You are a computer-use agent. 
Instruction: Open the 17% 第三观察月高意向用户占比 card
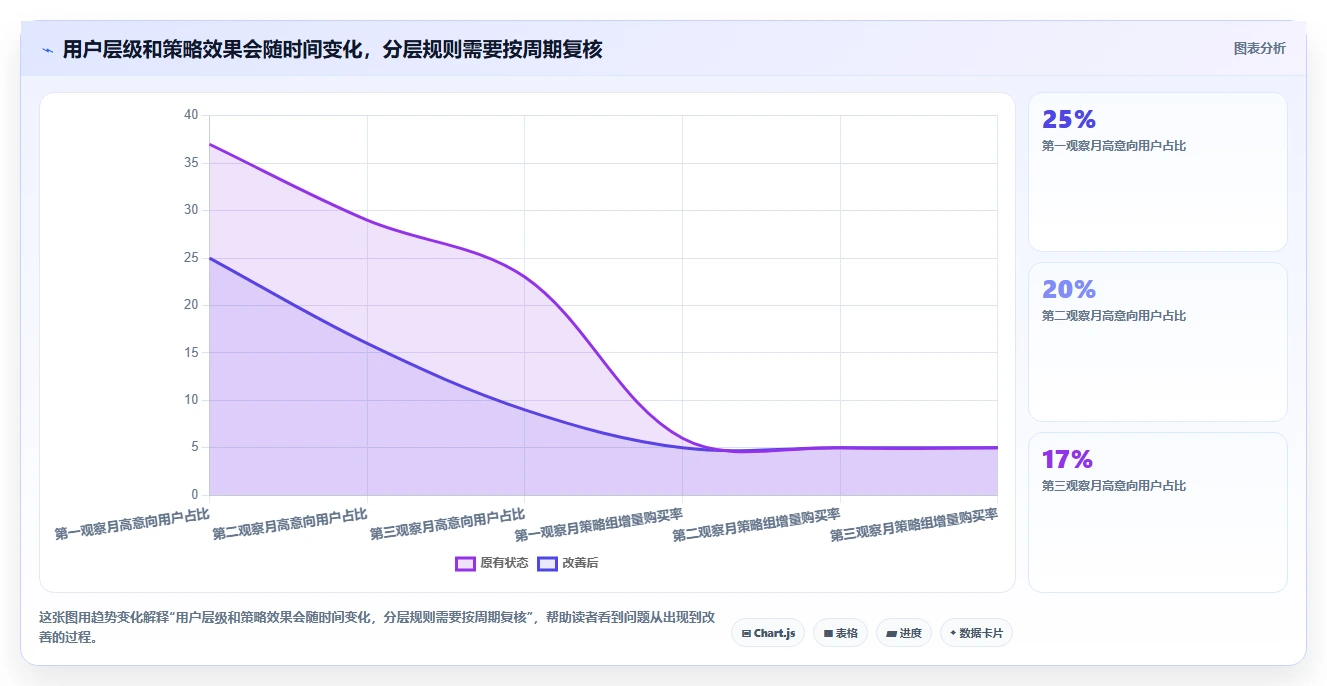[x=1157, y=512]
